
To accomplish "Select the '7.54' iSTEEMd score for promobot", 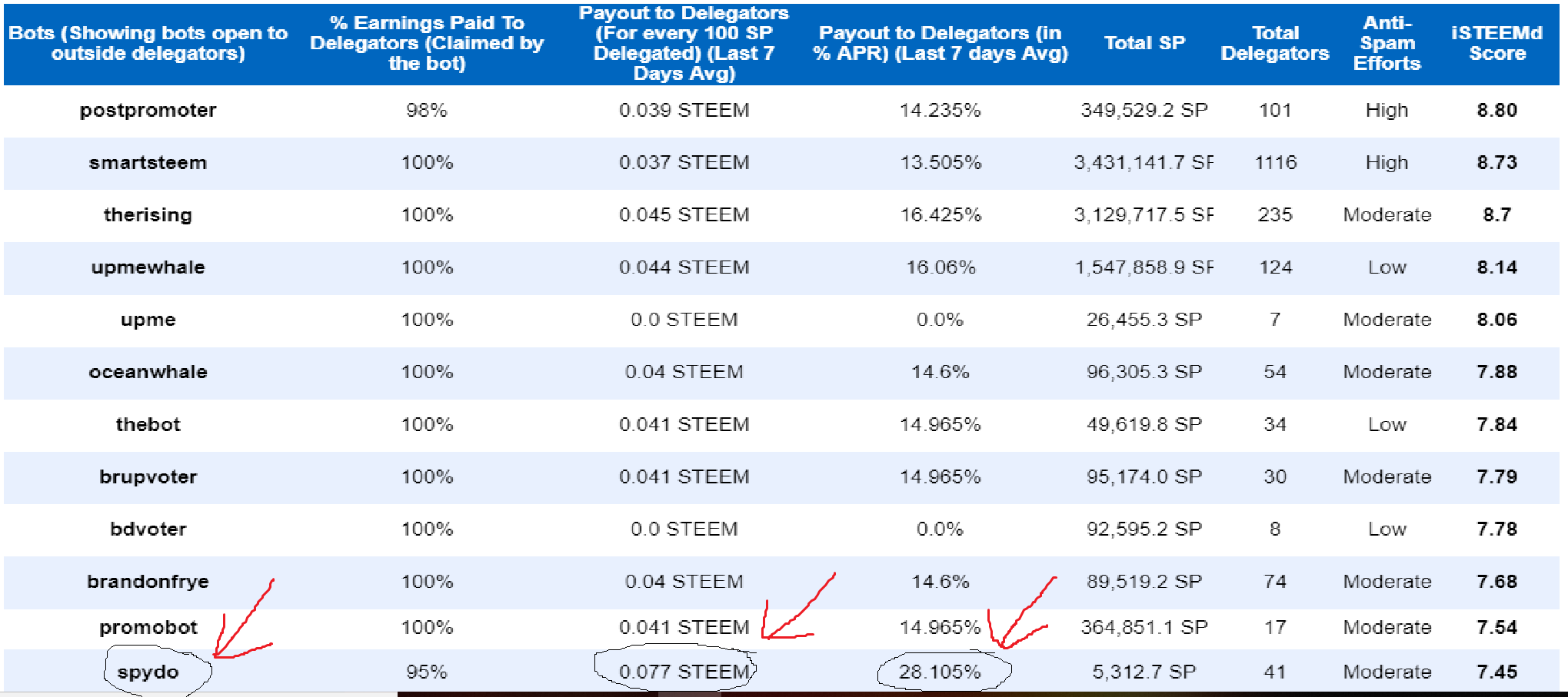I will click(x=1497, y=628).
